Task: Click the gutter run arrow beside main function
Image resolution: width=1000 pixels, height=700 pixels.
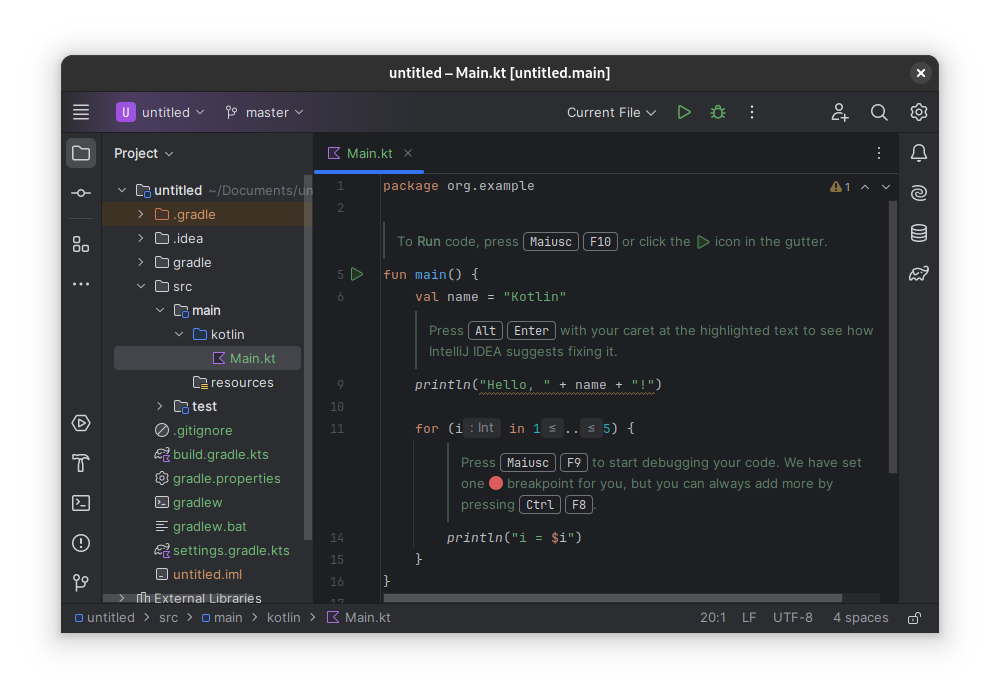Action: 358,274
